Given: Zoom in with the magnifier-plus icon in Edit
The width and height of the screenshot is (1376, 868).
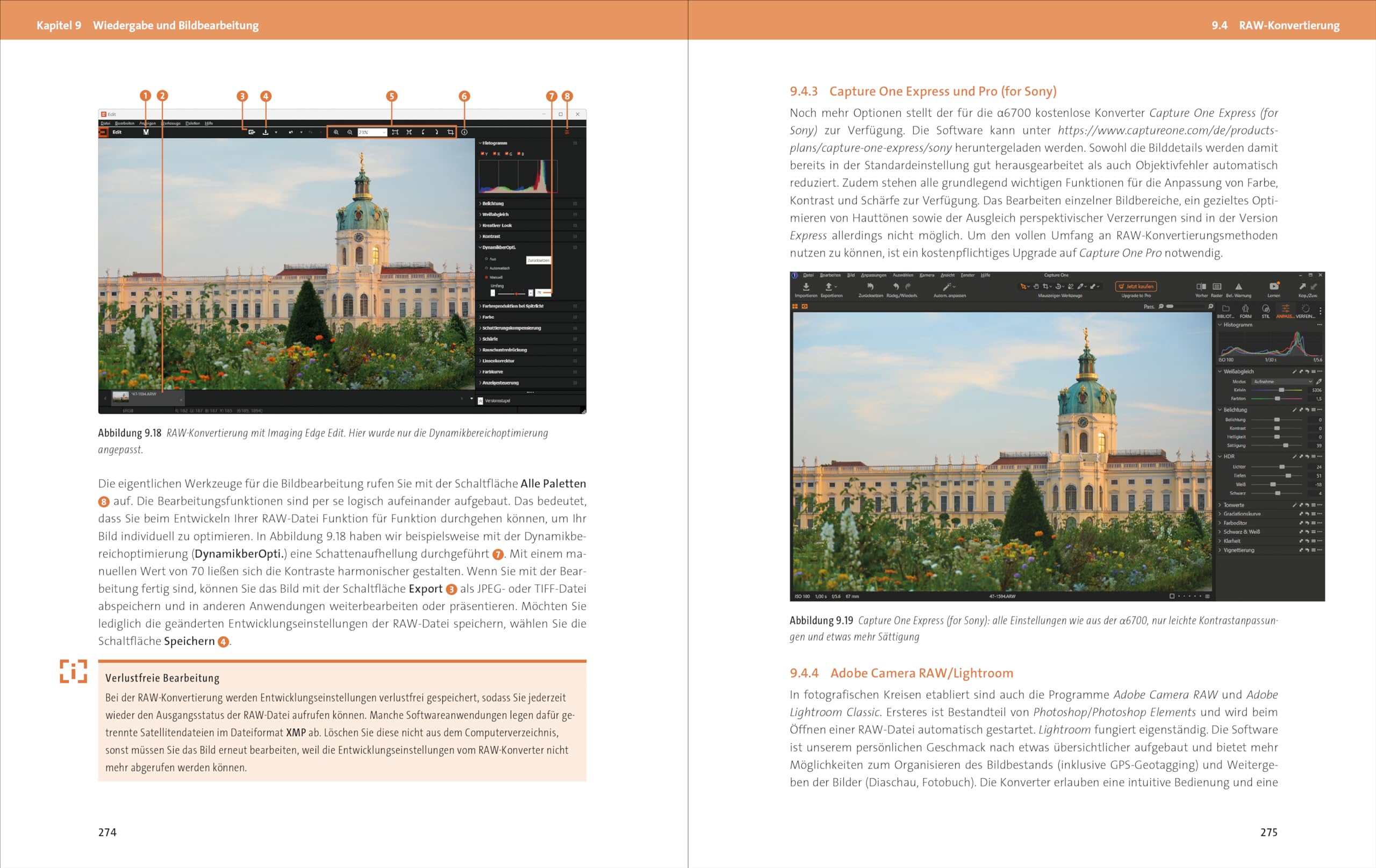Looking at the screenshot, I should (x=336, y=132).
